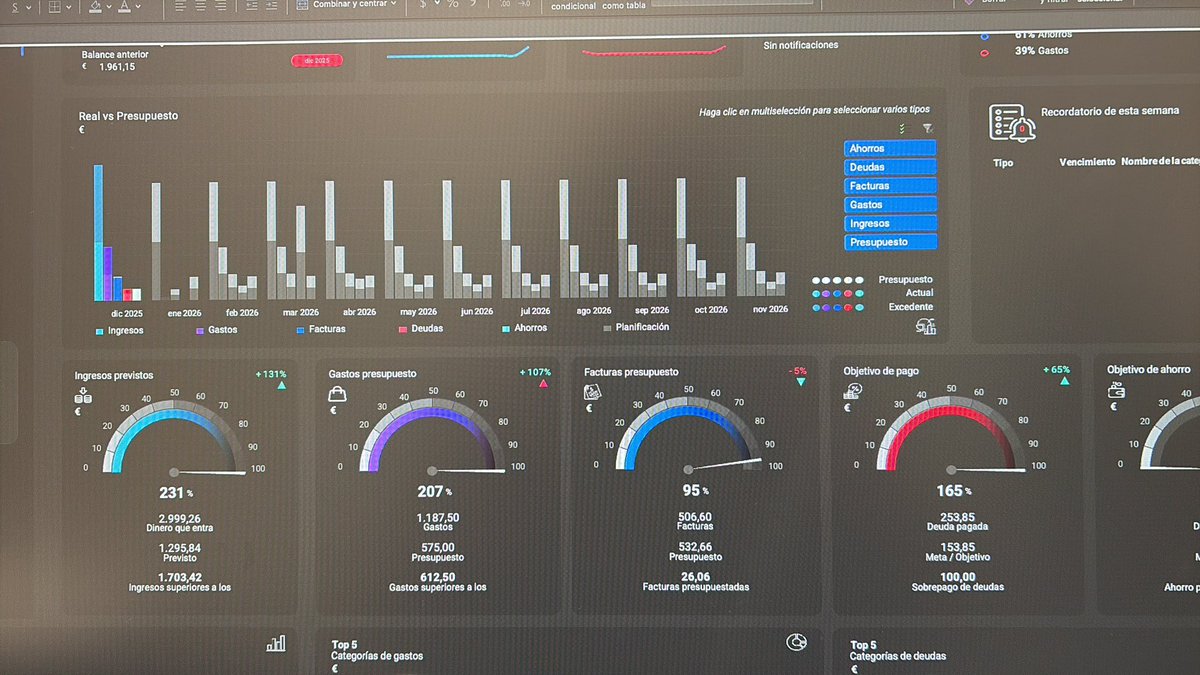The image size is (1200, 675).
Task: Click the shopping bag icon under Gastos presupuesto
Action: coord(337,395)
